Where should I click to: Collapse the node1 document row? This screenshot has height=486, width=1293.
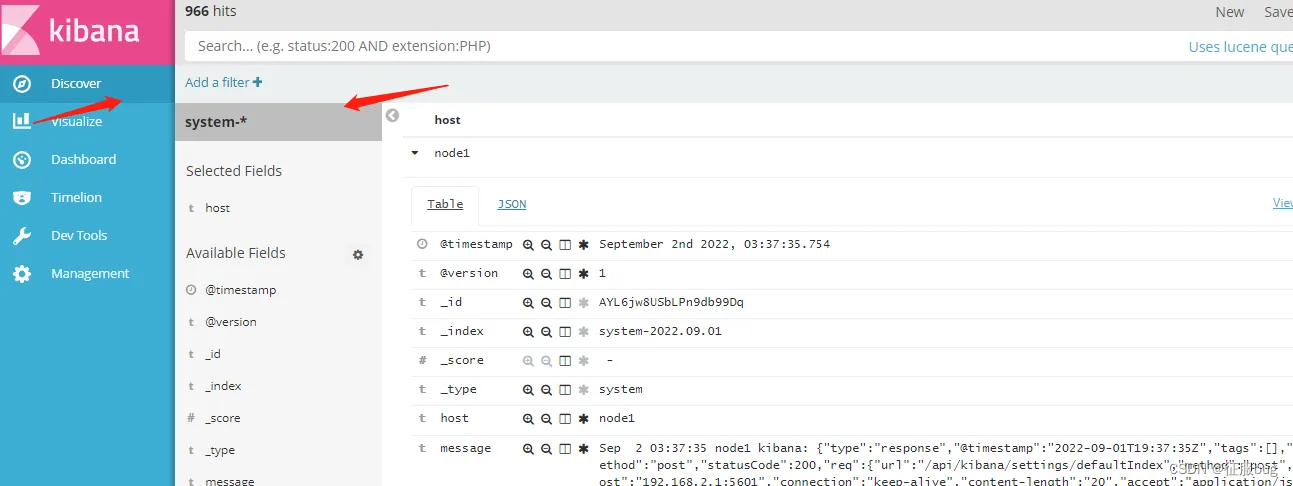coord(415,153)
